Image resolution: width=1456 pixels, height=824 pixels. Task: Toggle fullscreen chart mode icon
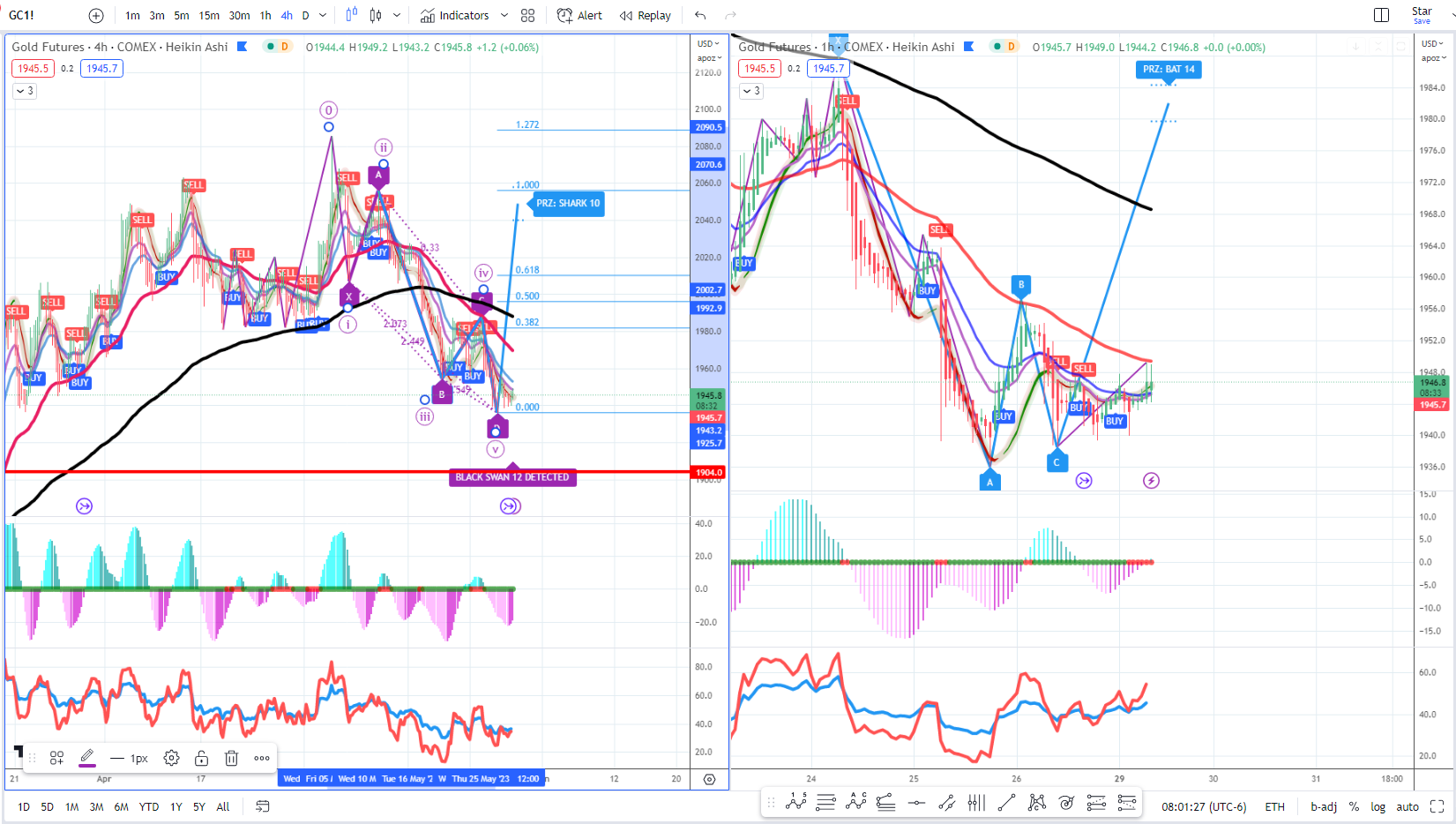coord(1437,806)
